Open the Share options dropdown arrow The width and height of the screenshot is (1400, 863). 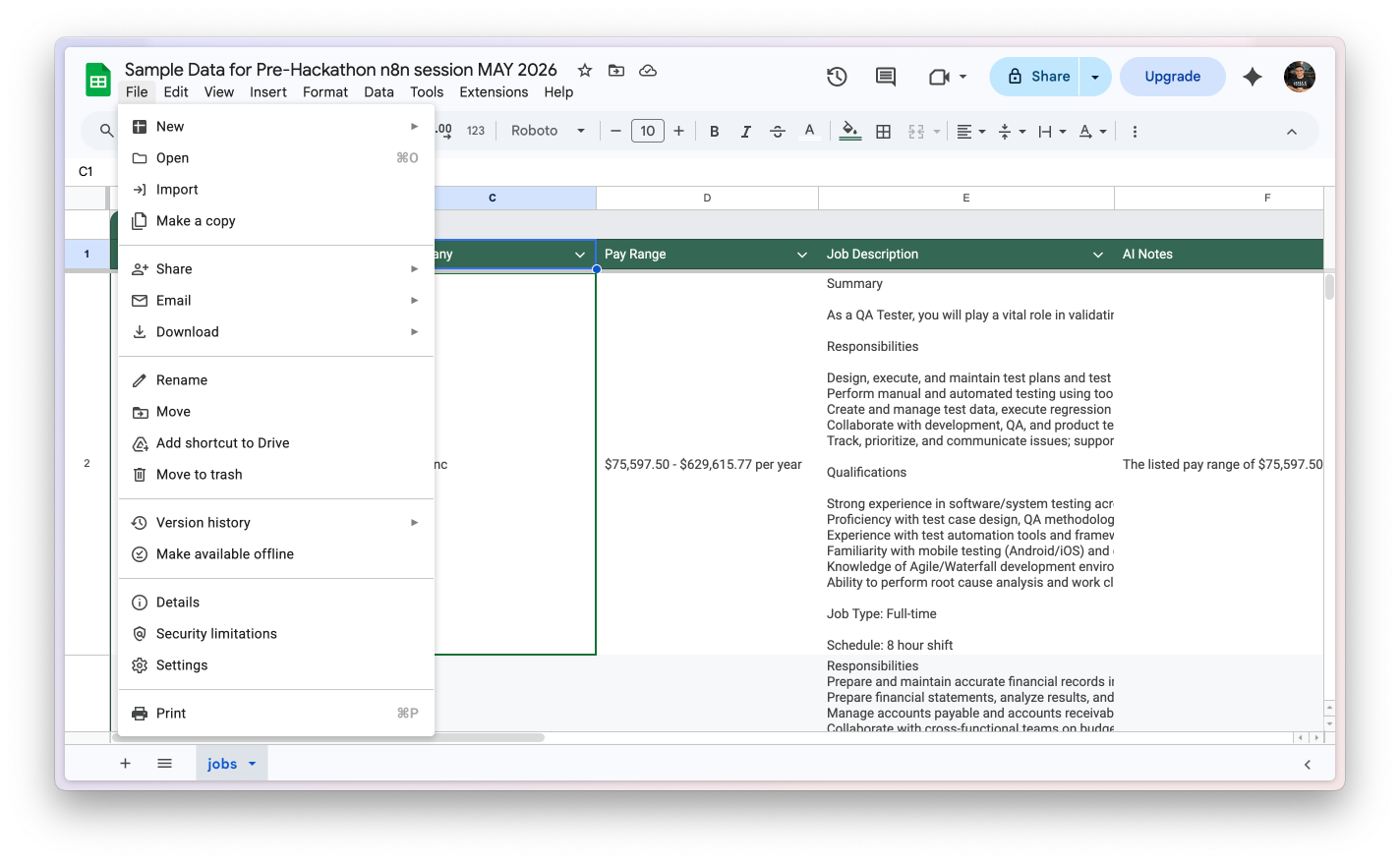point(1095,77)
